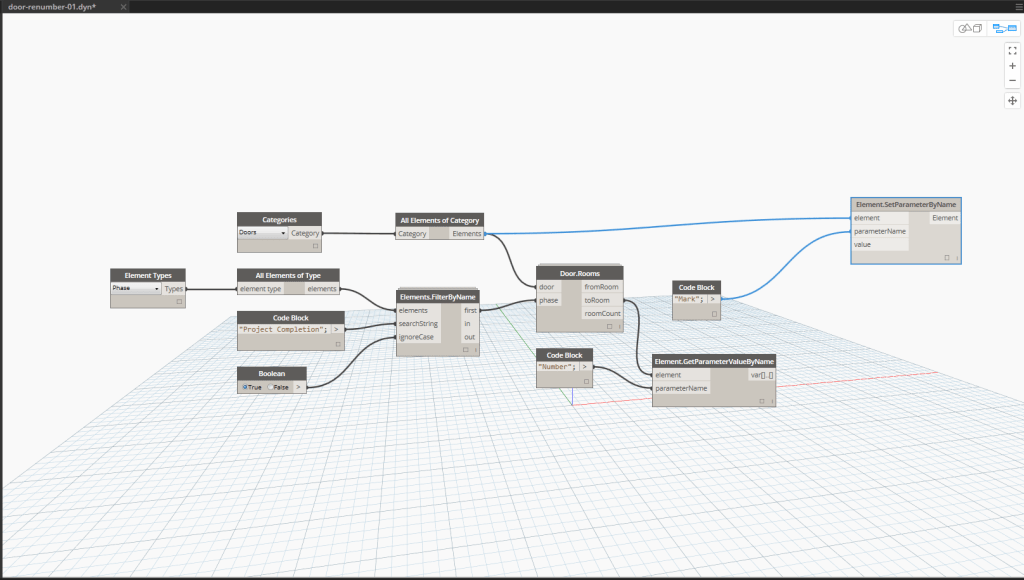Select the True radio on the Boolean node

tap(245, 387)
